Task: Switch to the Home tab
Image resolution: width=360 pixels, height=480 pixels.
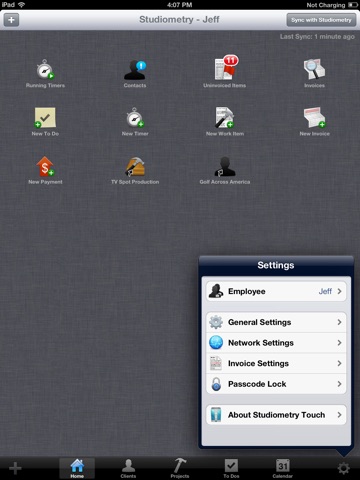Action: click(x=77, y=468)
